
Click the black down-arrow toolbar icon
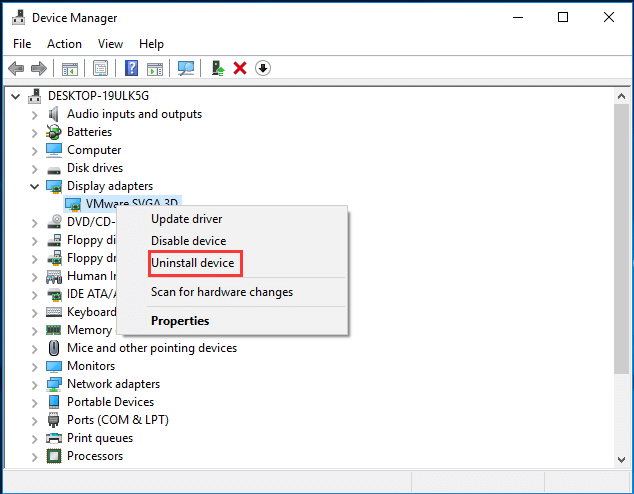click(x=263, y=68)
